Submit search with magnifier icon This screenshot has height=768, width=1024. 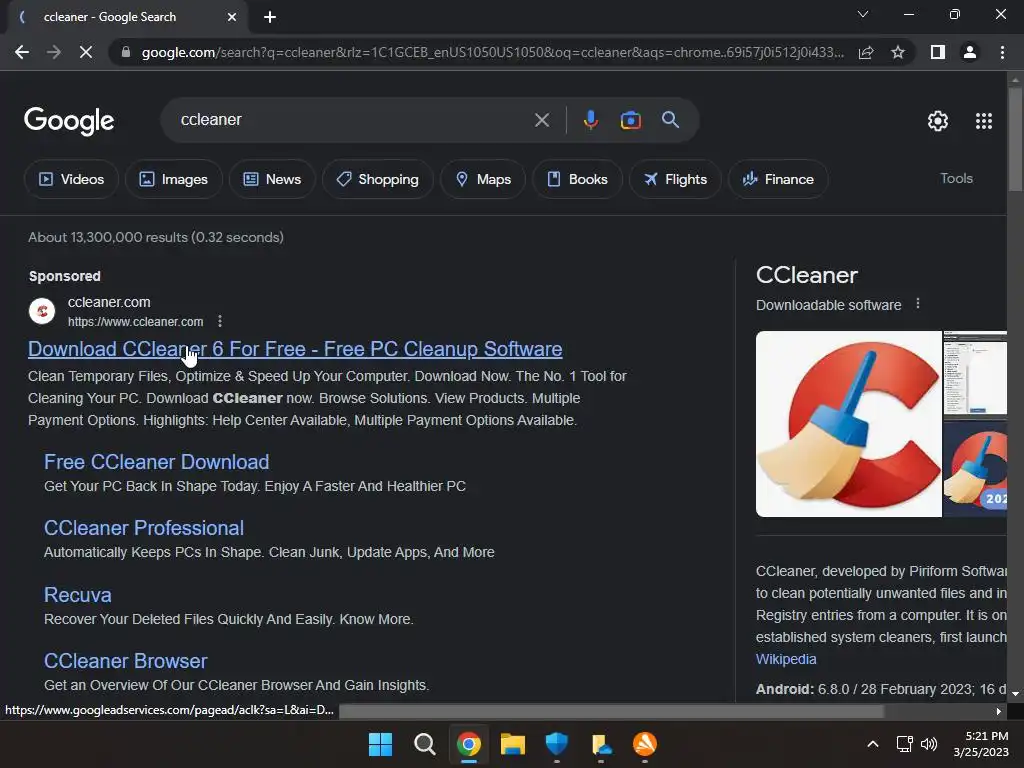tap(670, 120)
